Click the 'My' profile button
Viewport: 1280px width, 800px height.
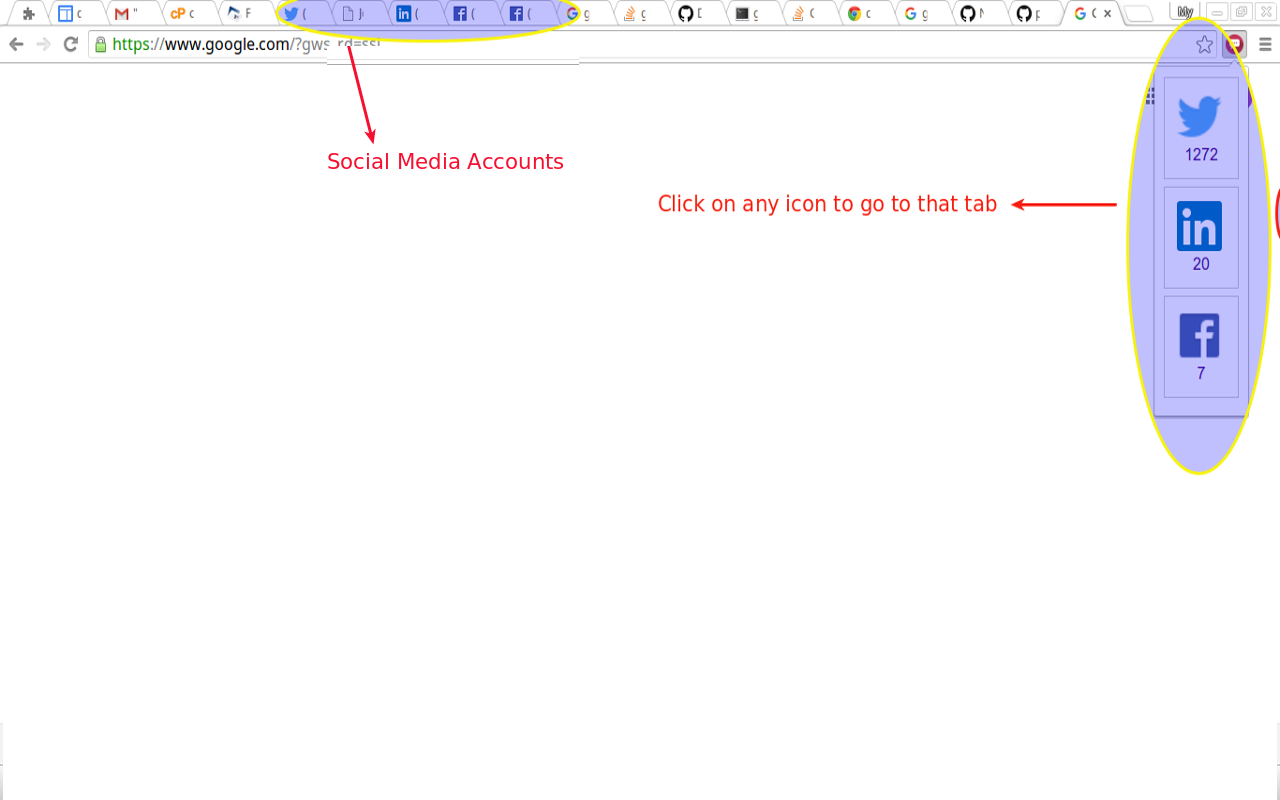pos(1185,12)
